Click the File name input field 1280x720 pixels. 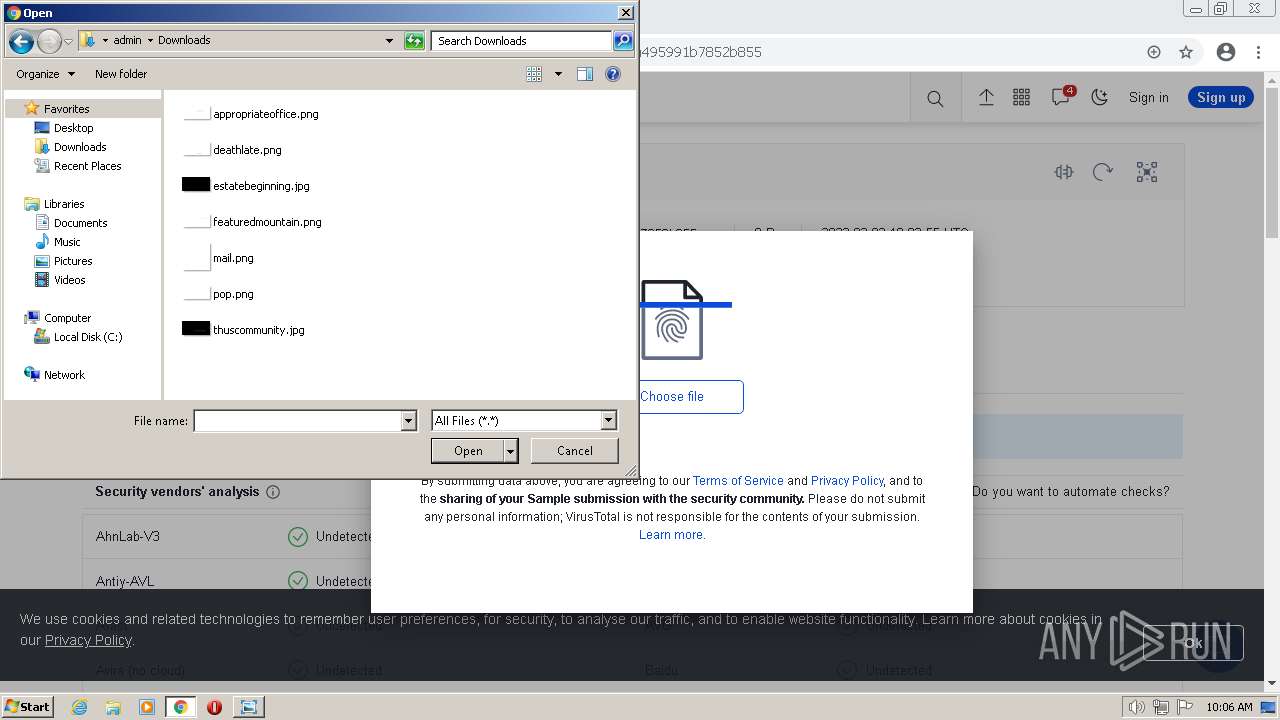[x=297, y=421]
